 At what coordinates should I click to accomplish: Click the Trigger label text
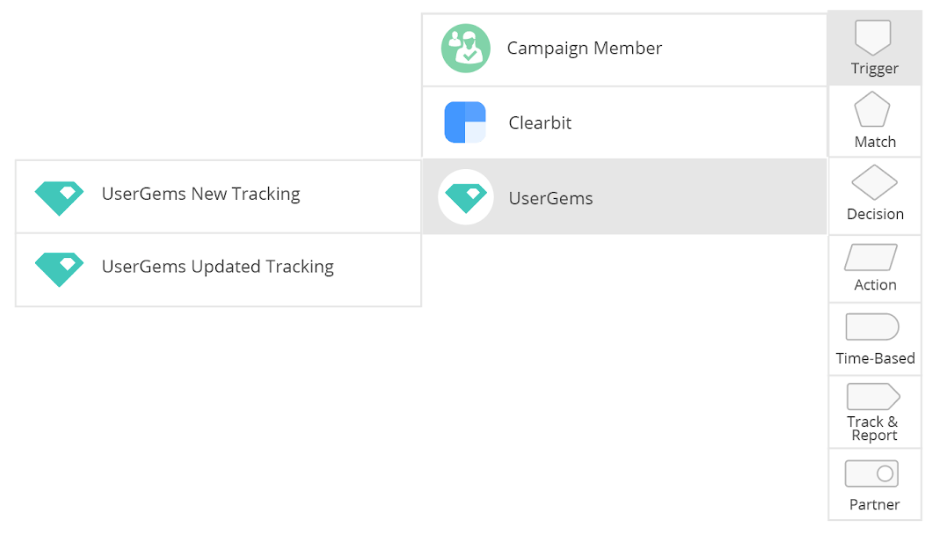(875, 69)
